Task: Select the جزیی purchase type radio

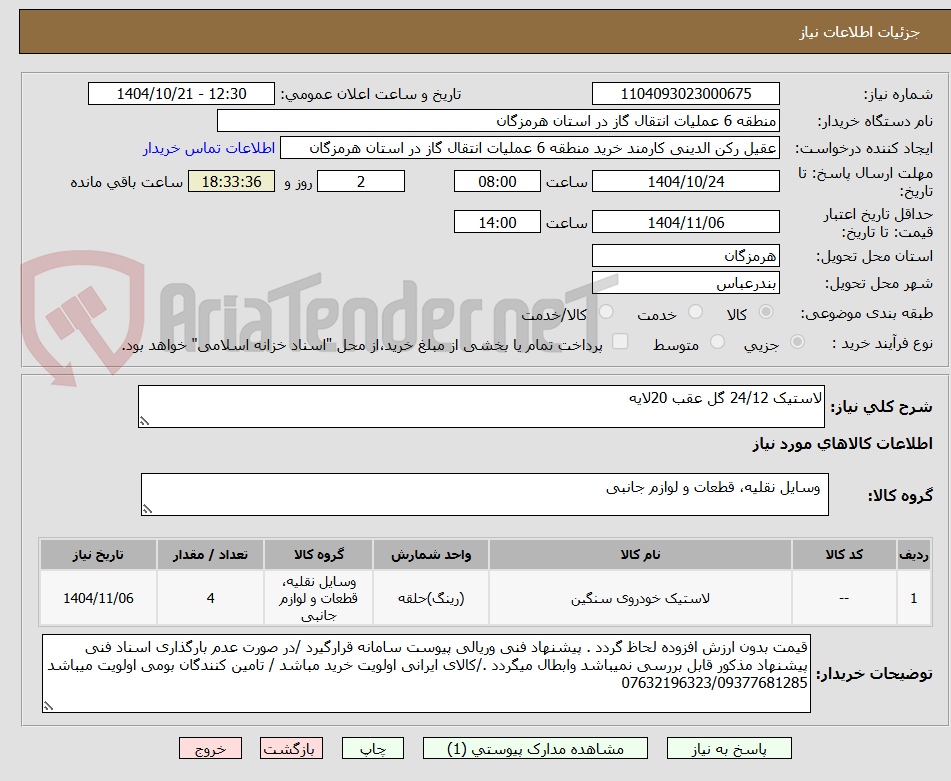Action: (797, 342)
